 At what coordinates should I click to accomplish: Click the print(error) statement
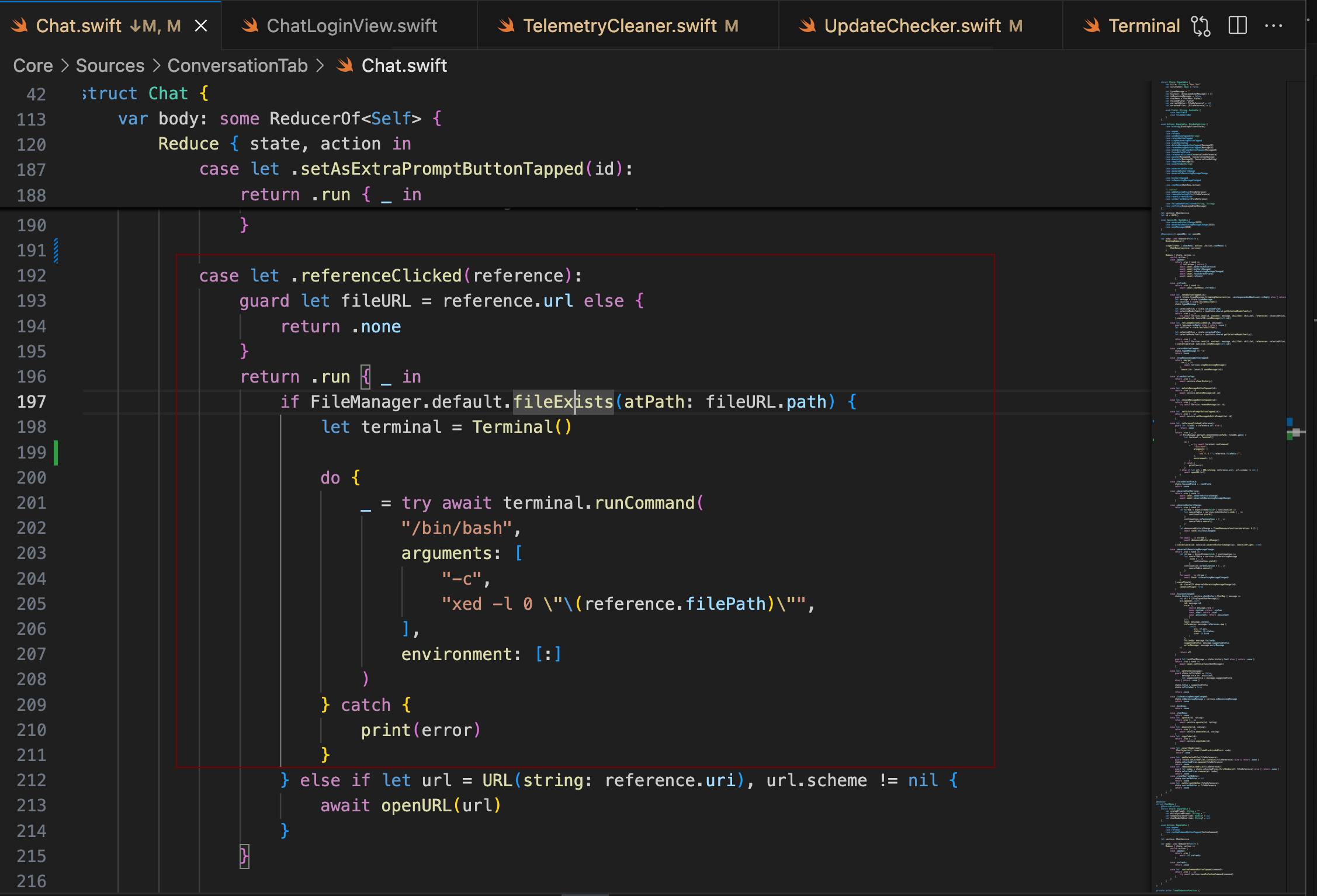tap(421, 730)
